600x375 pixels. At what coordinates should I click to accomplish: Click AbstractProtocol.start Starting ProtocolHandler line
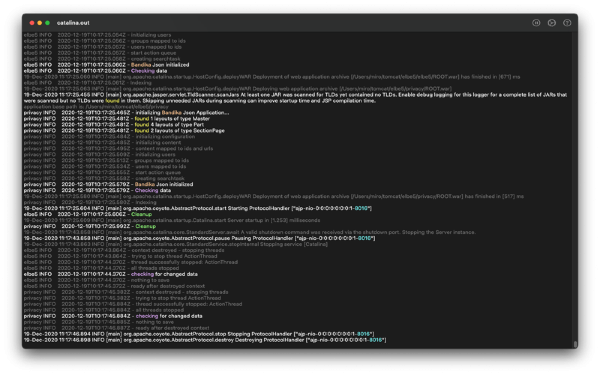pos(198,209)
